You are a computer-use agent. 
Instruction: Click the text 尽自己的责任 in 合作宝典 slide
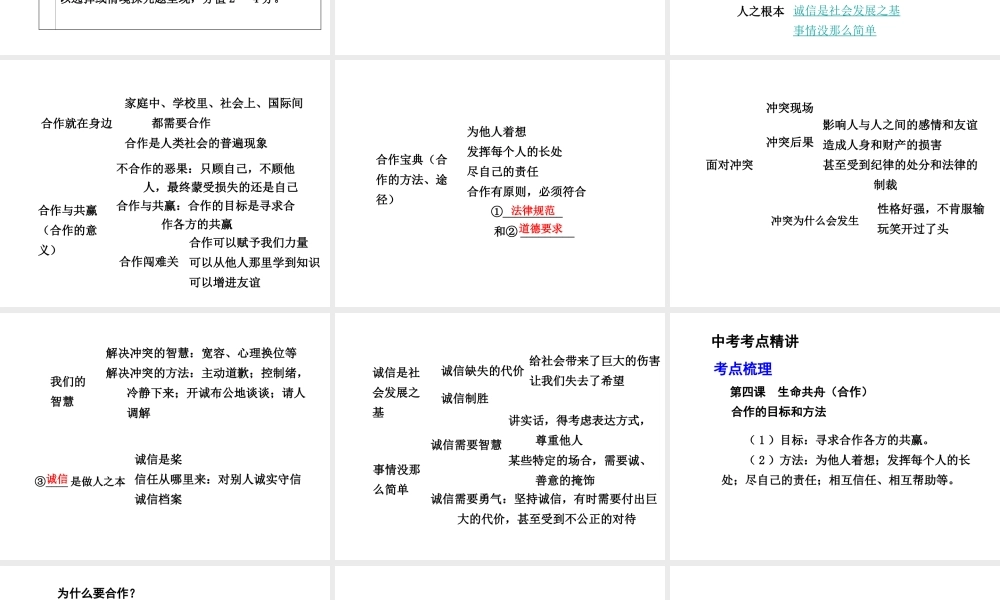pos(503,172)
